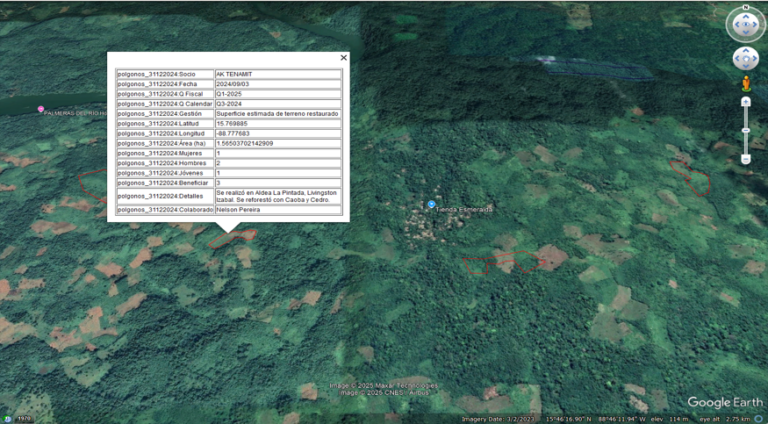
Task: Click the zoom slider handle
Action: tap(745, 131)
